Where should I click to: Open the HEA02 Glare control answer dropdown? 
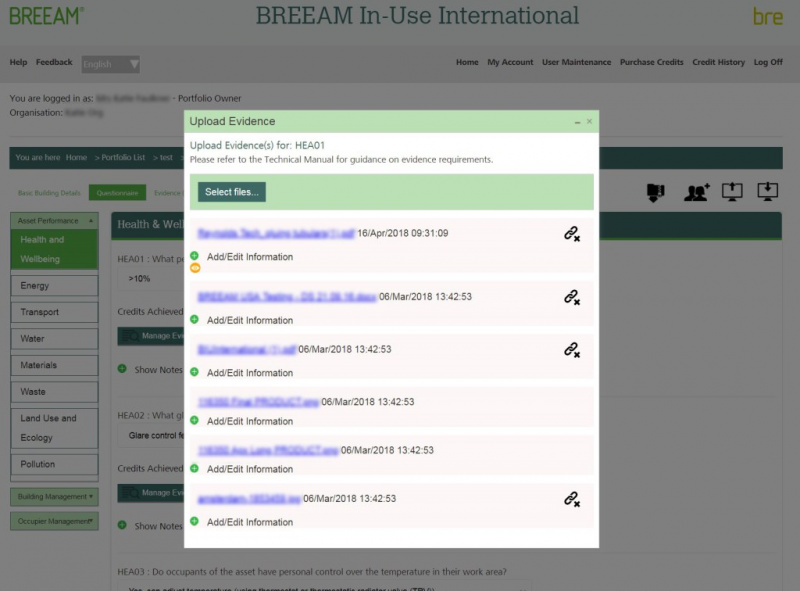(x=151, y=435)
